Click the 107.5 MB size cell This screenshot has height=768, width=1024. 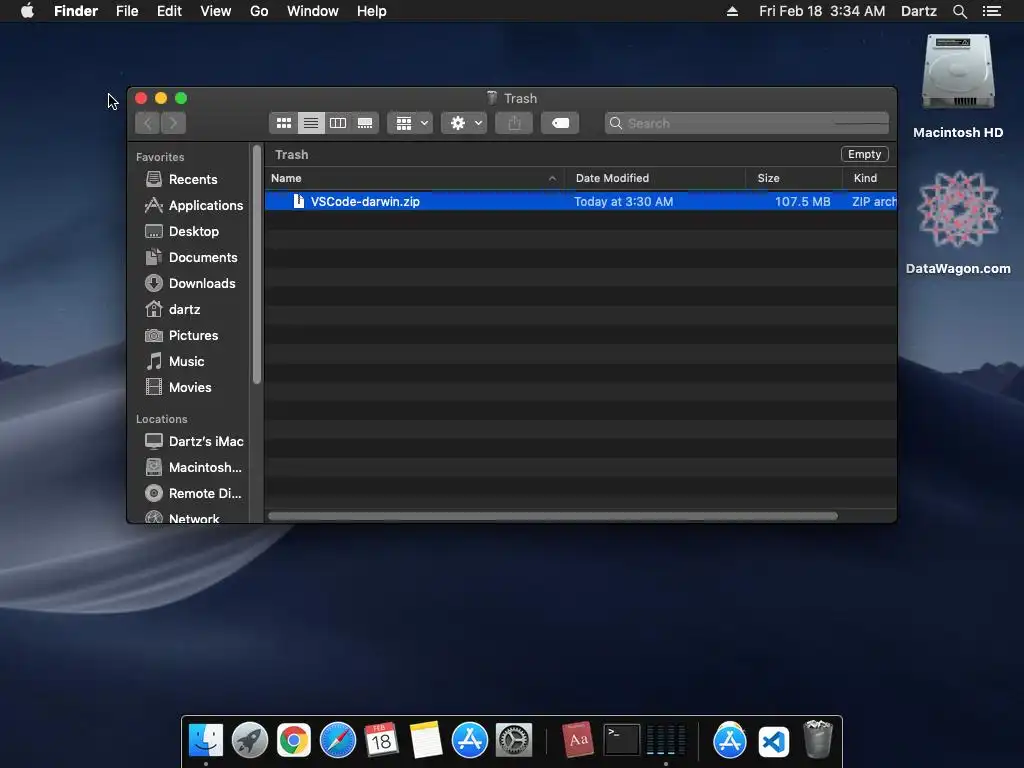pos(803,201)
